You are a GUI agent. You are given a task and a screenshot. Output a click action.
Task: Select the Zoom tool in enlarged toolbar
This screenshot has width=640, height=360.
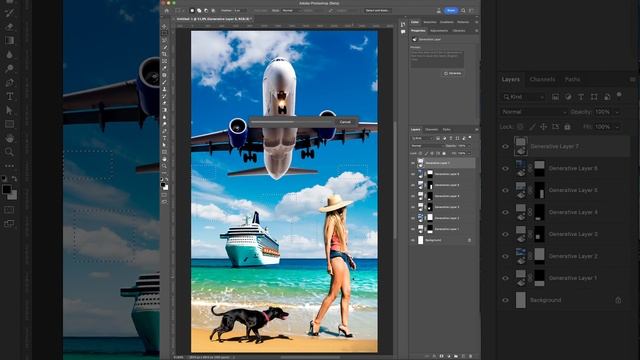9,152
